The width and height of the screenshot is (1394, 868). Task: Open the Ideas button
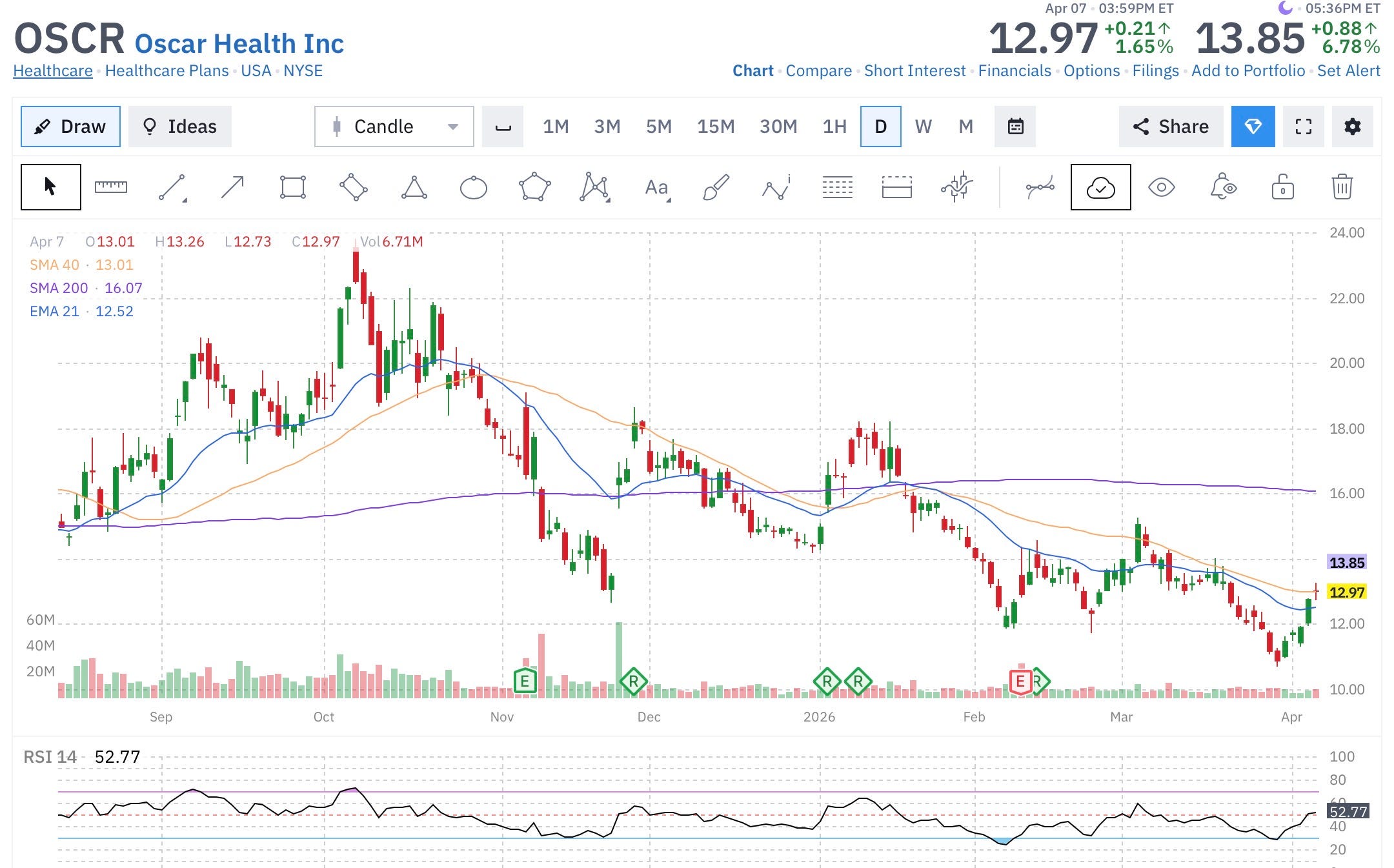[180, 126]
